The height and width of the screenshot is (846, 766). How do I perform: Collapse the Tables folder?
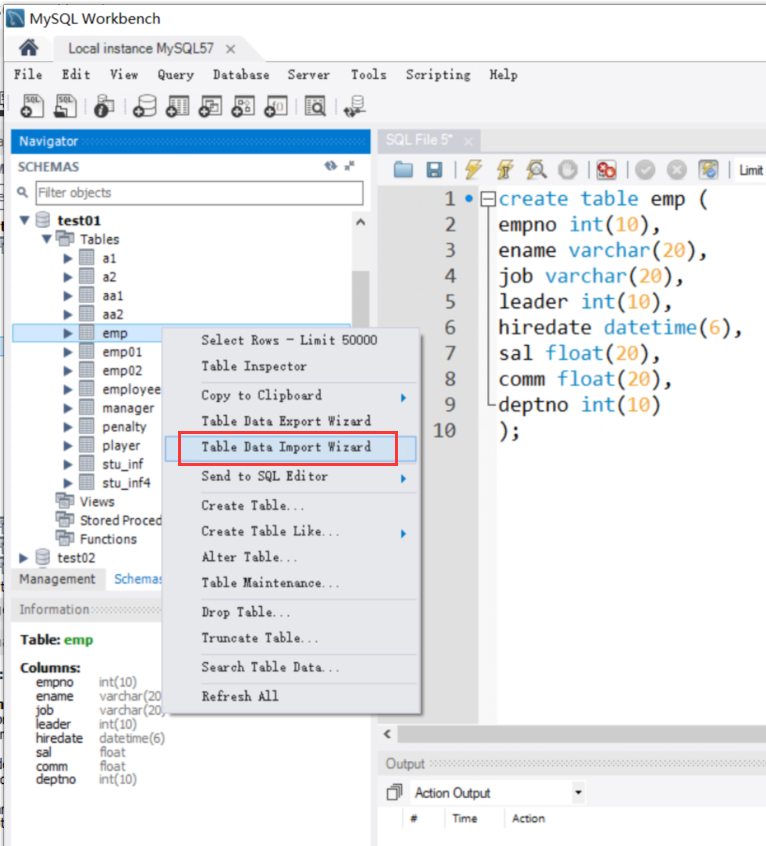coord(47,238)
